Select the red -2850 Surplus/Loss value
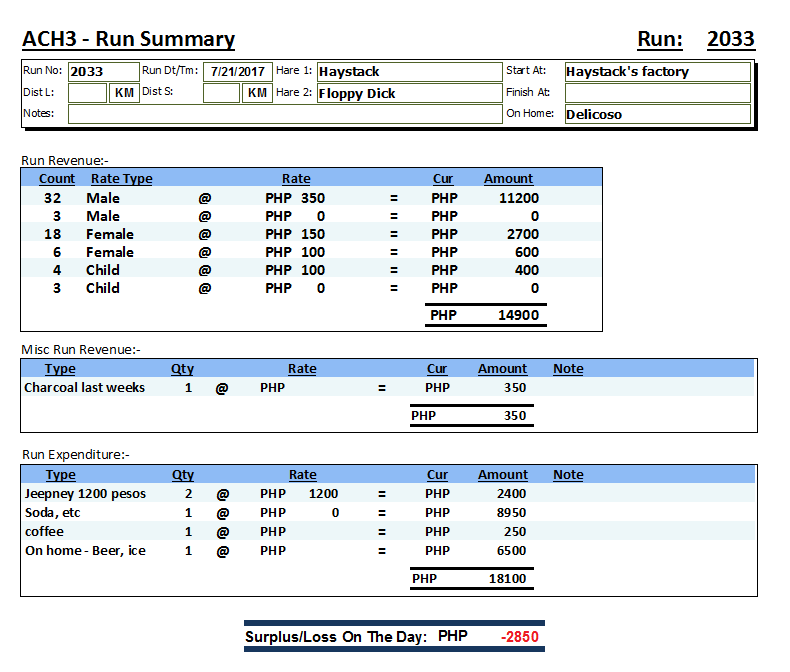790x672 pixels. 520,637
